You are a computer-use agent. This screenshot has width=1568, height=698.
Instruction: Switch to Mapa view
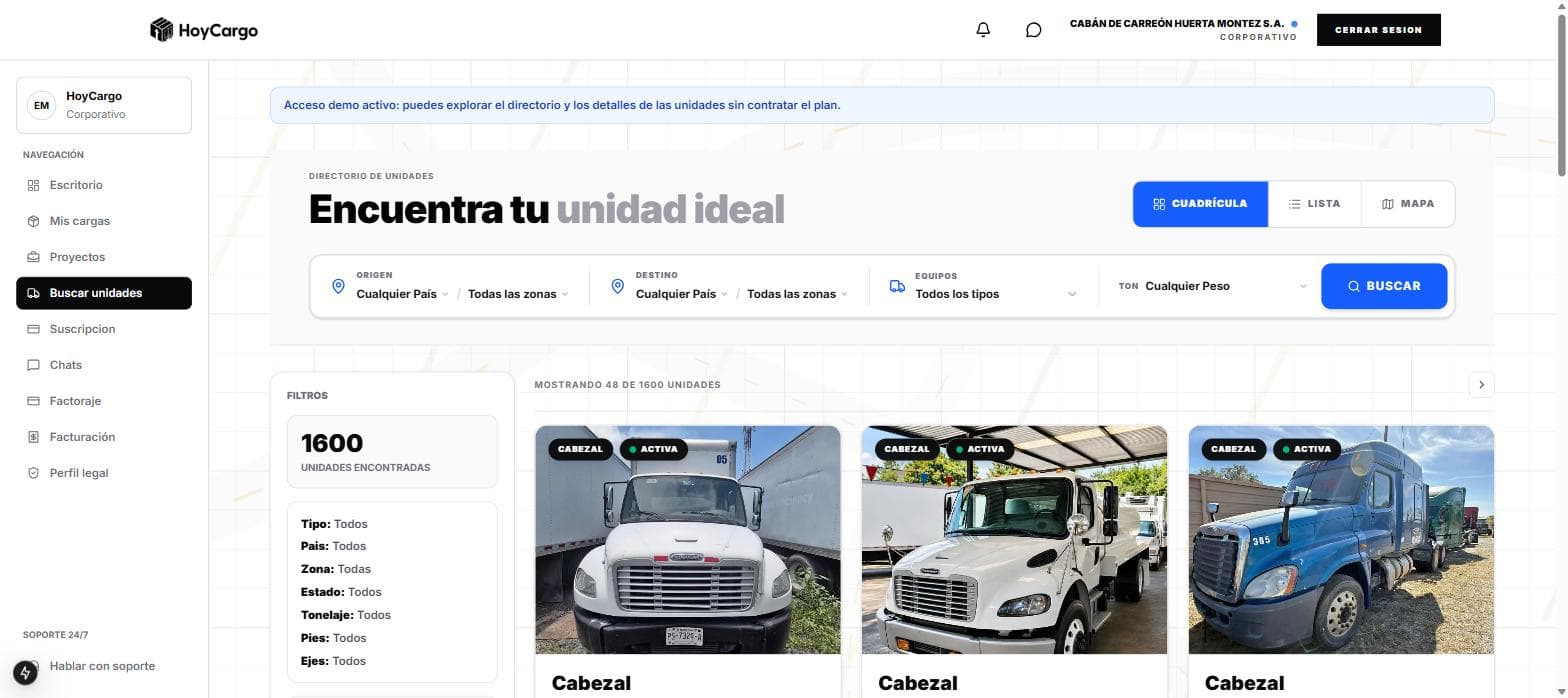coord(1407,204)
